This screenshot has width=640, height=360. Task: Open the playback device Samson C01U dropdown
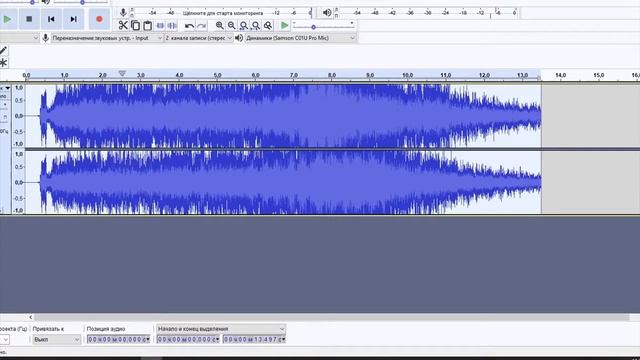300,38
